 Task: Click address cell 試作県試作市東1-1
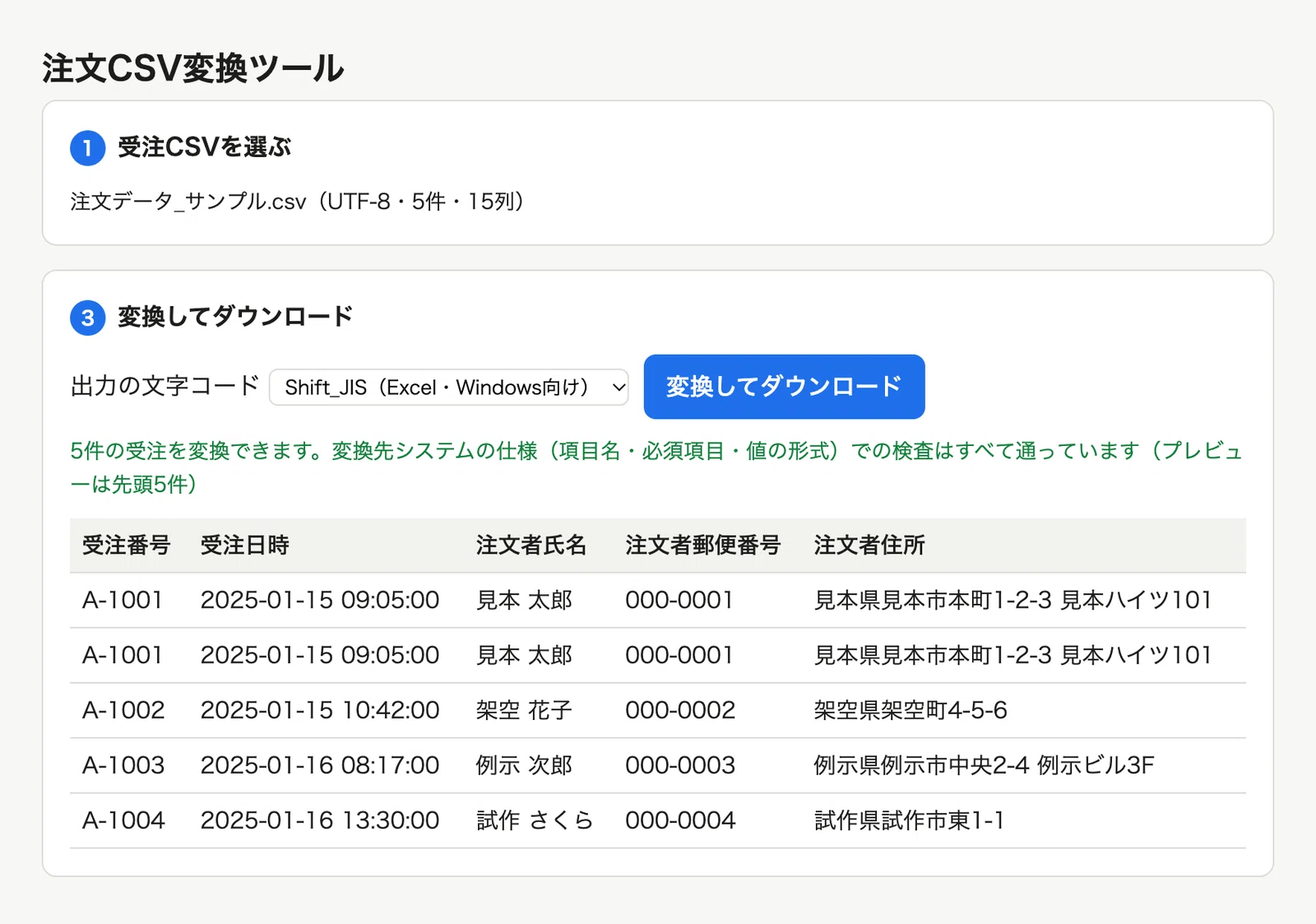click(x=909, y=820)
